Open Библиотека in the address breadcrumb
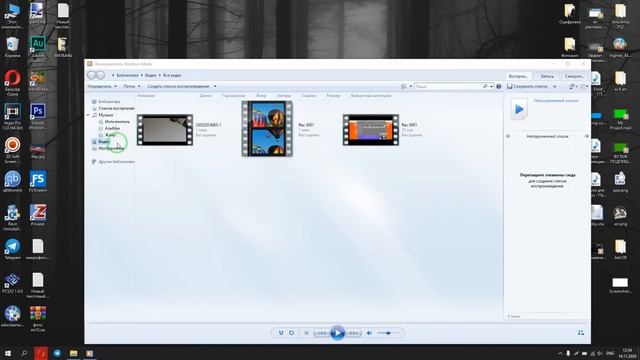Viewport: 640px width, 360px height. 127,76
